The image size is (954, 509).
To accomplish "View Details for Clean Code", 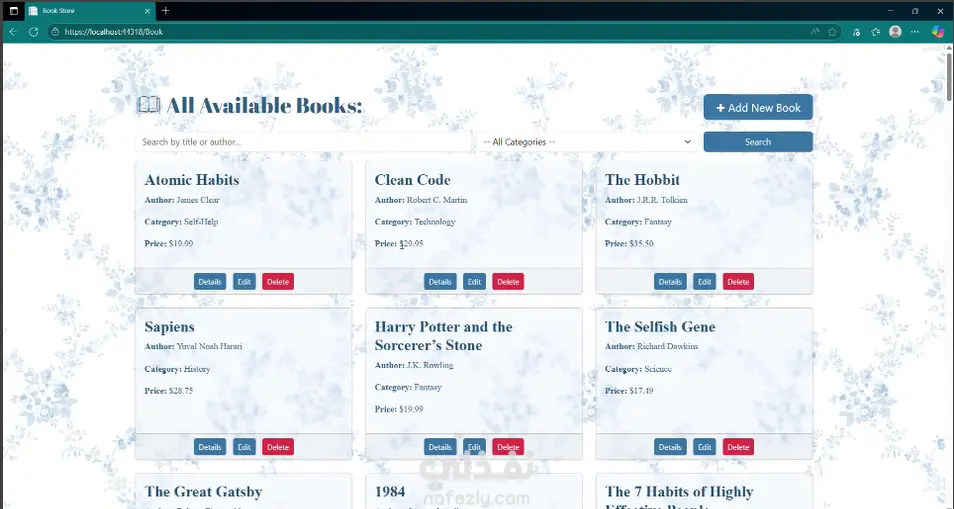I will pyautogui.click(x=440, y=282).
